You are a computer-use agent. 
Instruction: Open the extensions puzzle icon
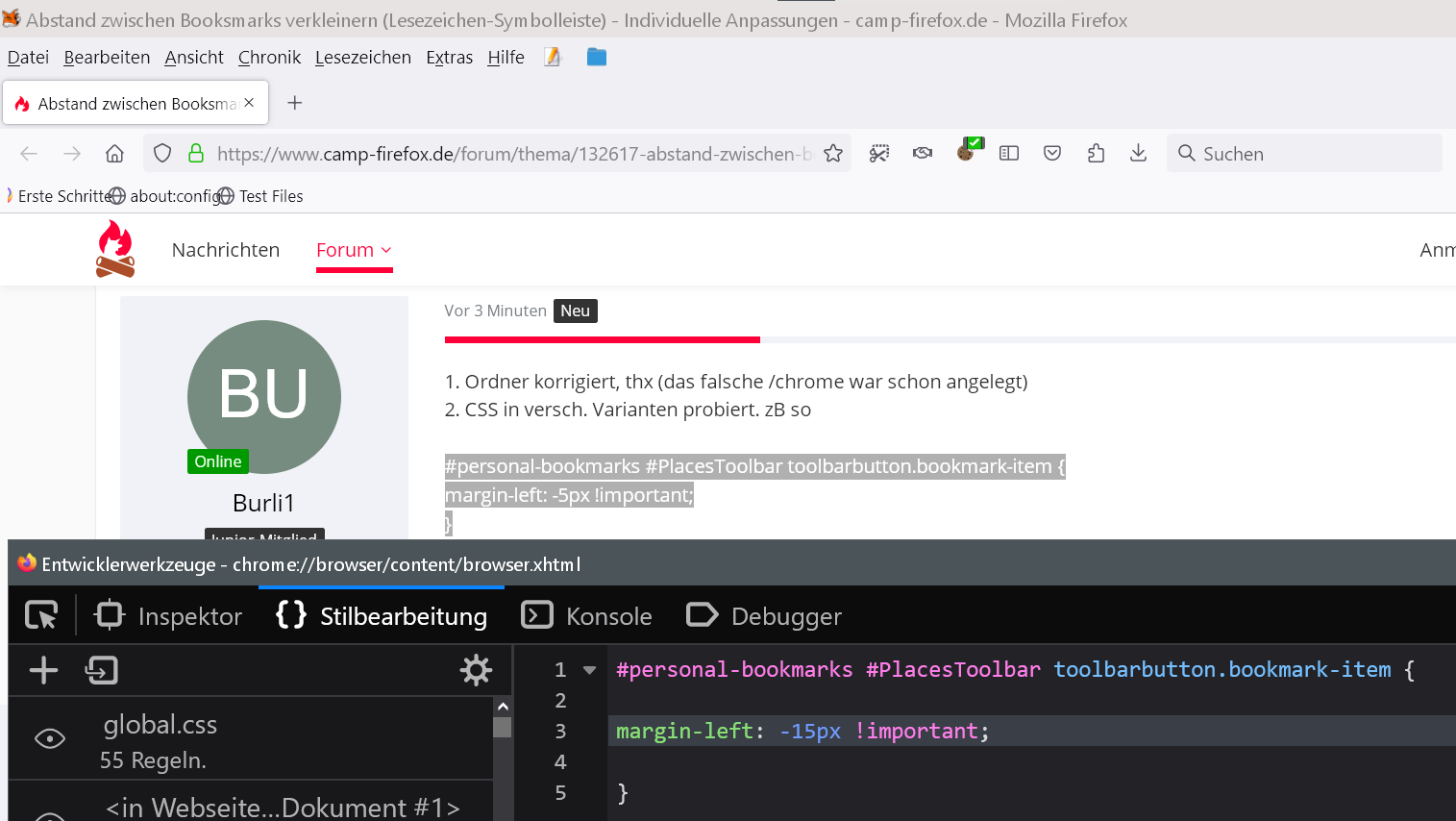[1096, 154]
